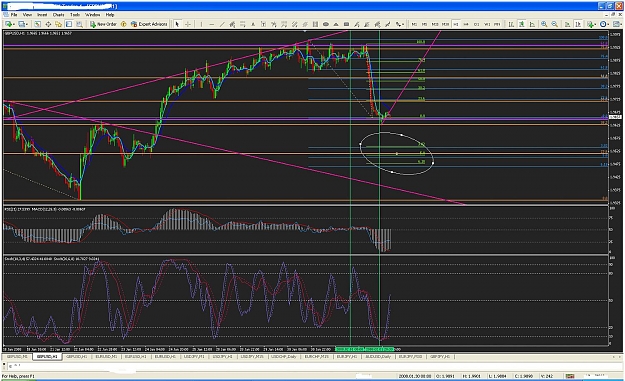Toggle the Terminal panel
This screenshot has height=381, width=625.
69,24
